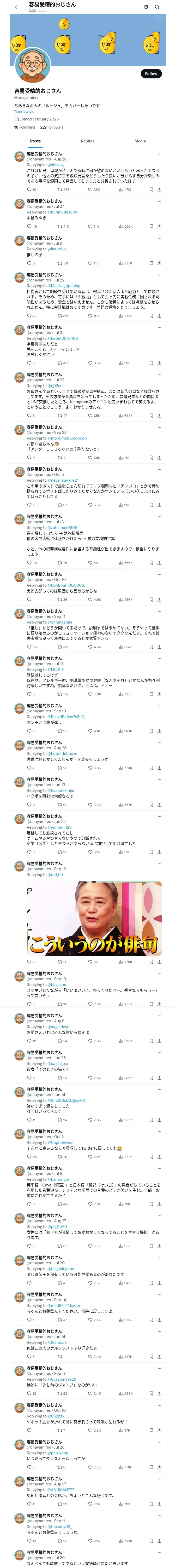Switch to the Replies tab
The height and width of the screenshot is (1568, 176).
87,141
